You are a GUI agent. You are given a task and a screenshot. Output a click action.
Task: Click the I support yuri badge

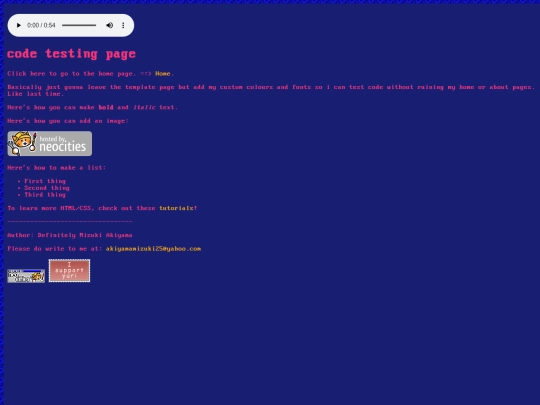70,270
